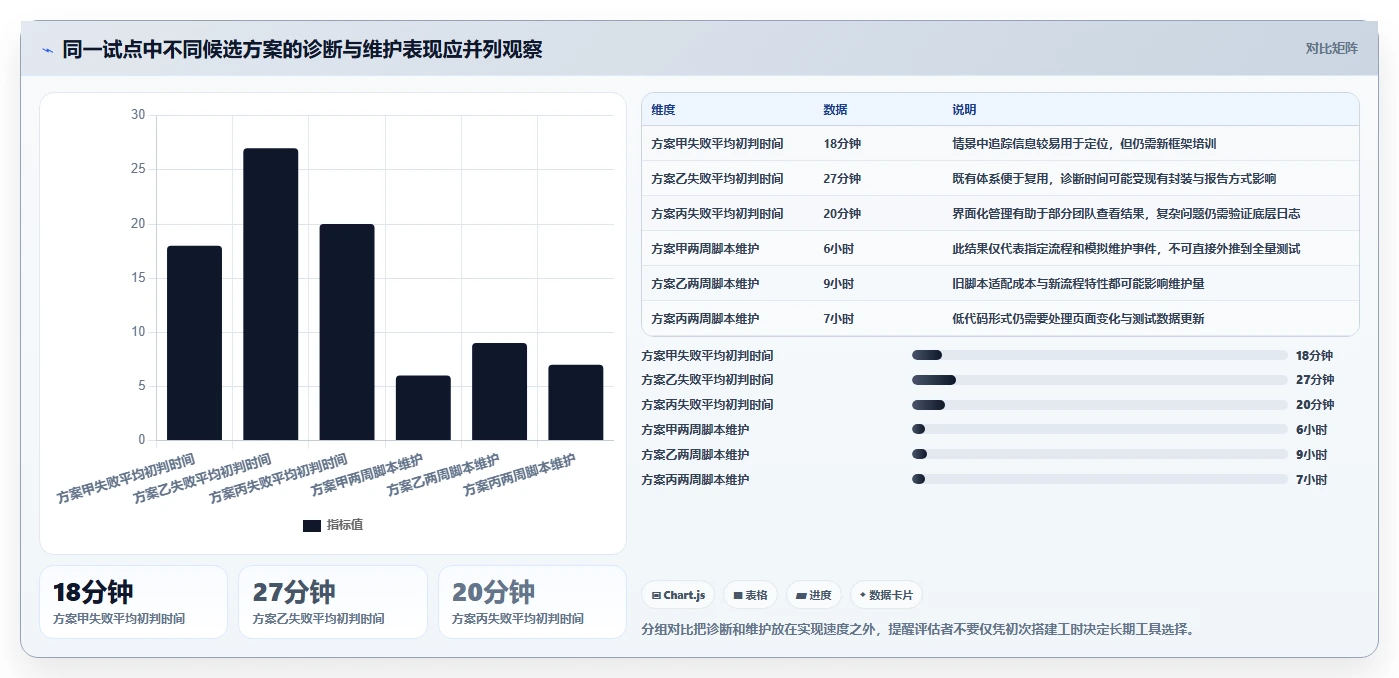Click the 方案甲失败平均初判时间 chart bar
The height and width of the screenshot is (678, 1399).
click(194, 343)
